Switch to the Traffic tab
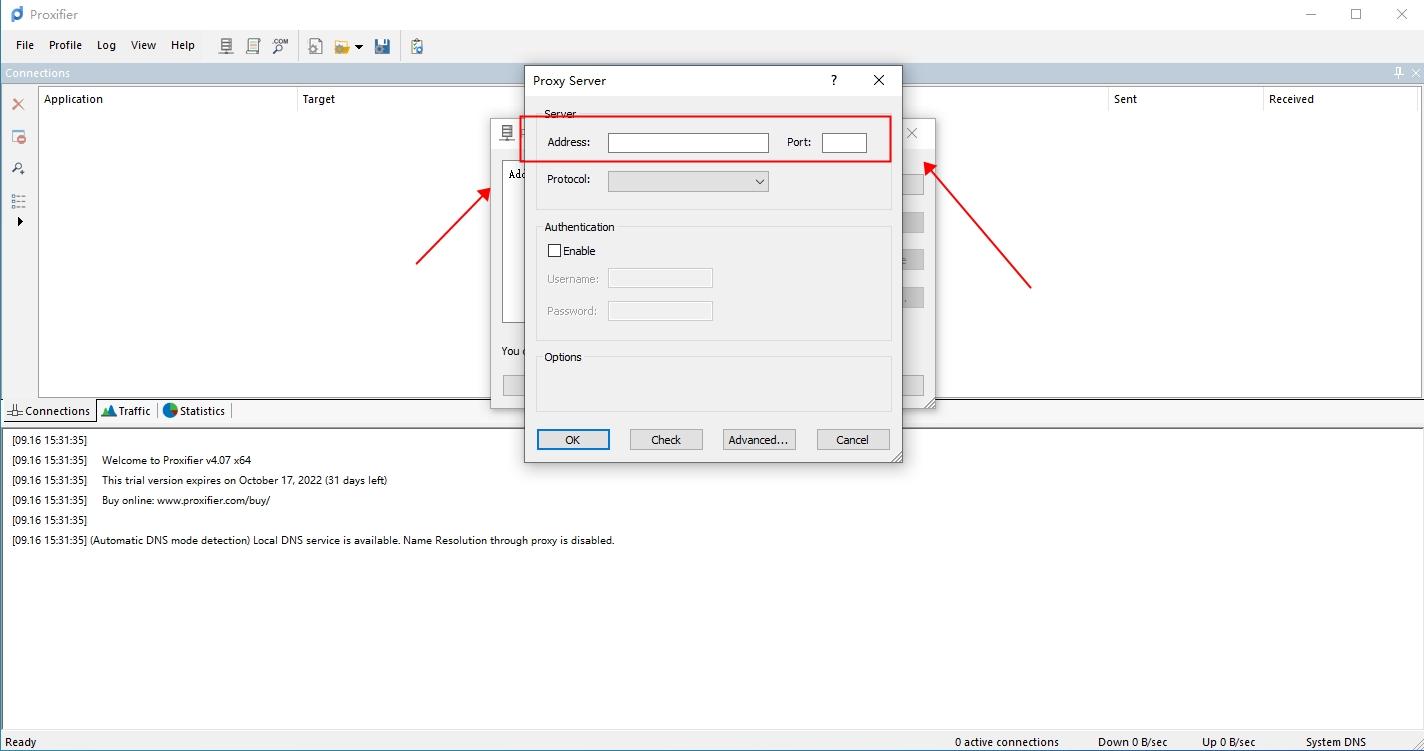This screenshot has width=1424, height=751. point(126,411)
